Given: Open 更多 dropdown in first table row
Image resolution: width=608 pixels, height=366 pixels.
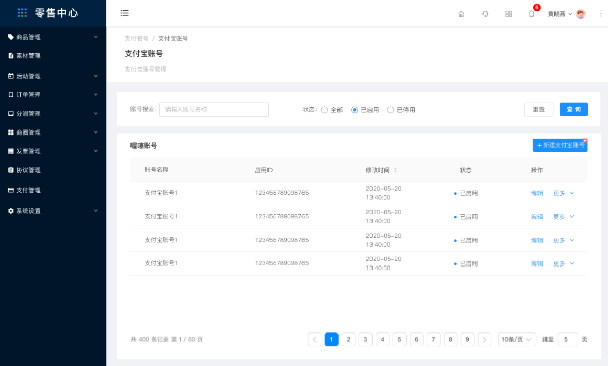Looking at the screenshot, I should tap(563, 193).
